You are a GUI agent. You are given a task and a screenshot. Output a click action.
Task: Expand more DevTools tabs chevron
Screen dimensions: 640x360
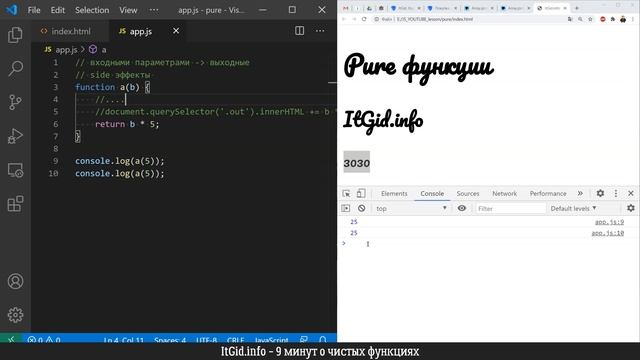[580, 193]
